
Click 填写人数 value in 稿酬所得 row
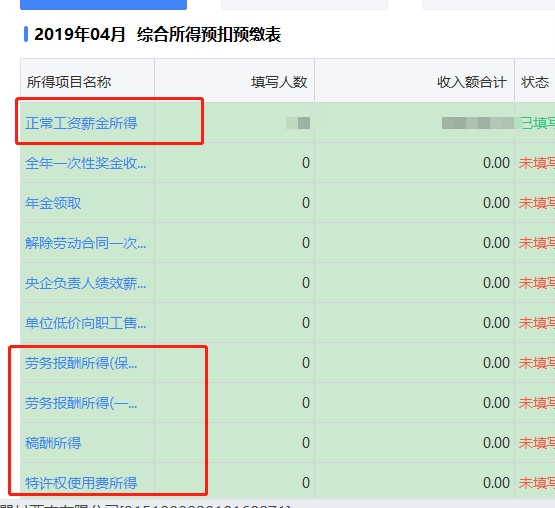point(306,443)
